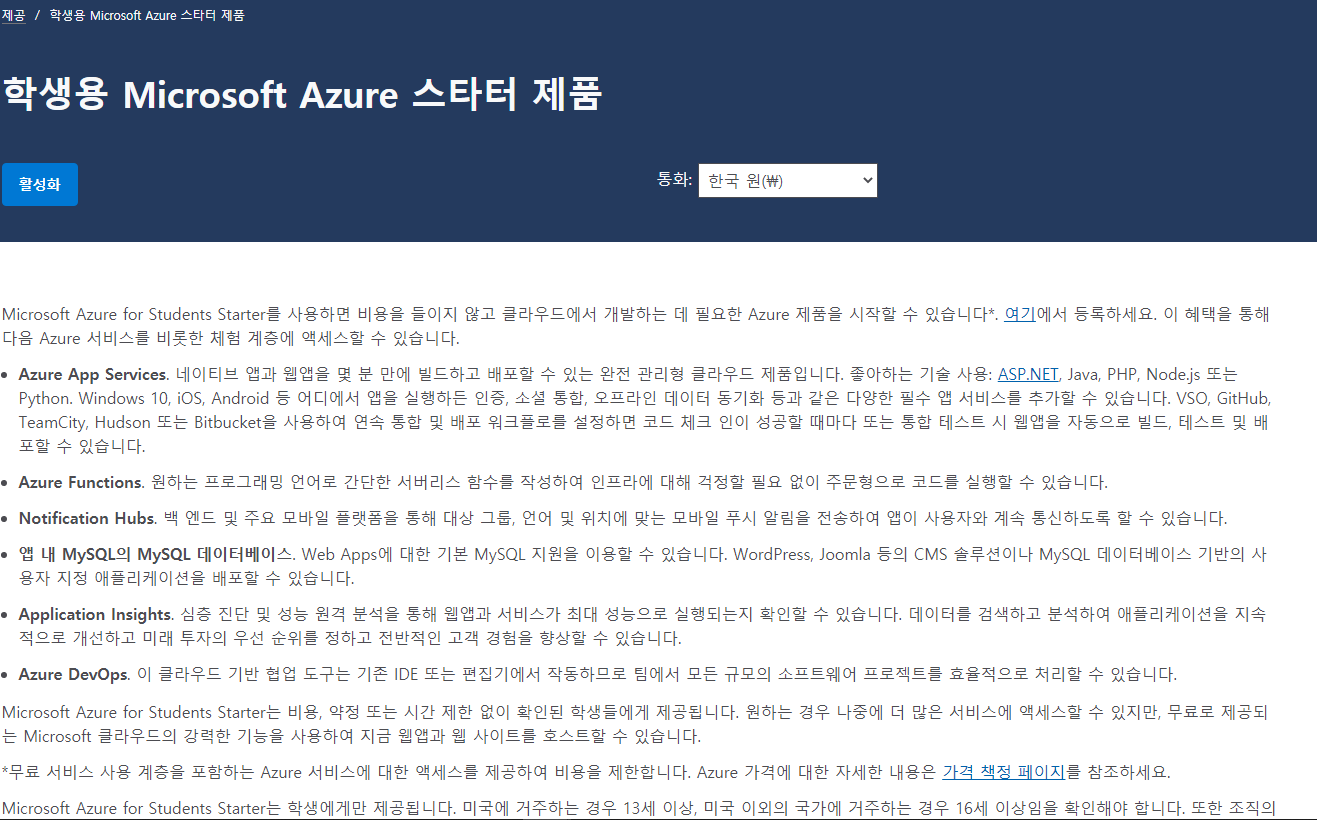Click the bold Notification Hubs text
The width and height of the screenshot is (1317, 820).
pos(86,518)
